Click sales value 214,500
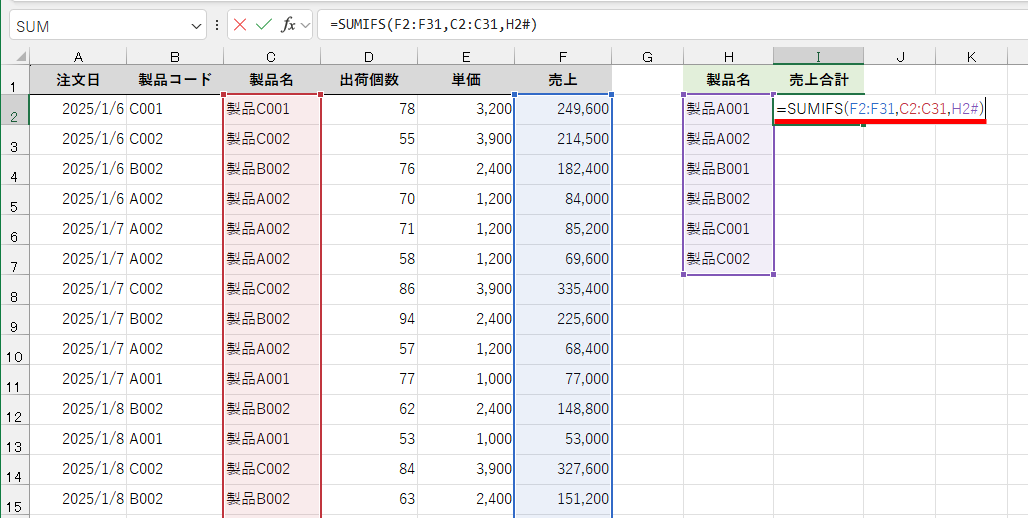The width and height of the screenshot is (1028, 518). 563,139
